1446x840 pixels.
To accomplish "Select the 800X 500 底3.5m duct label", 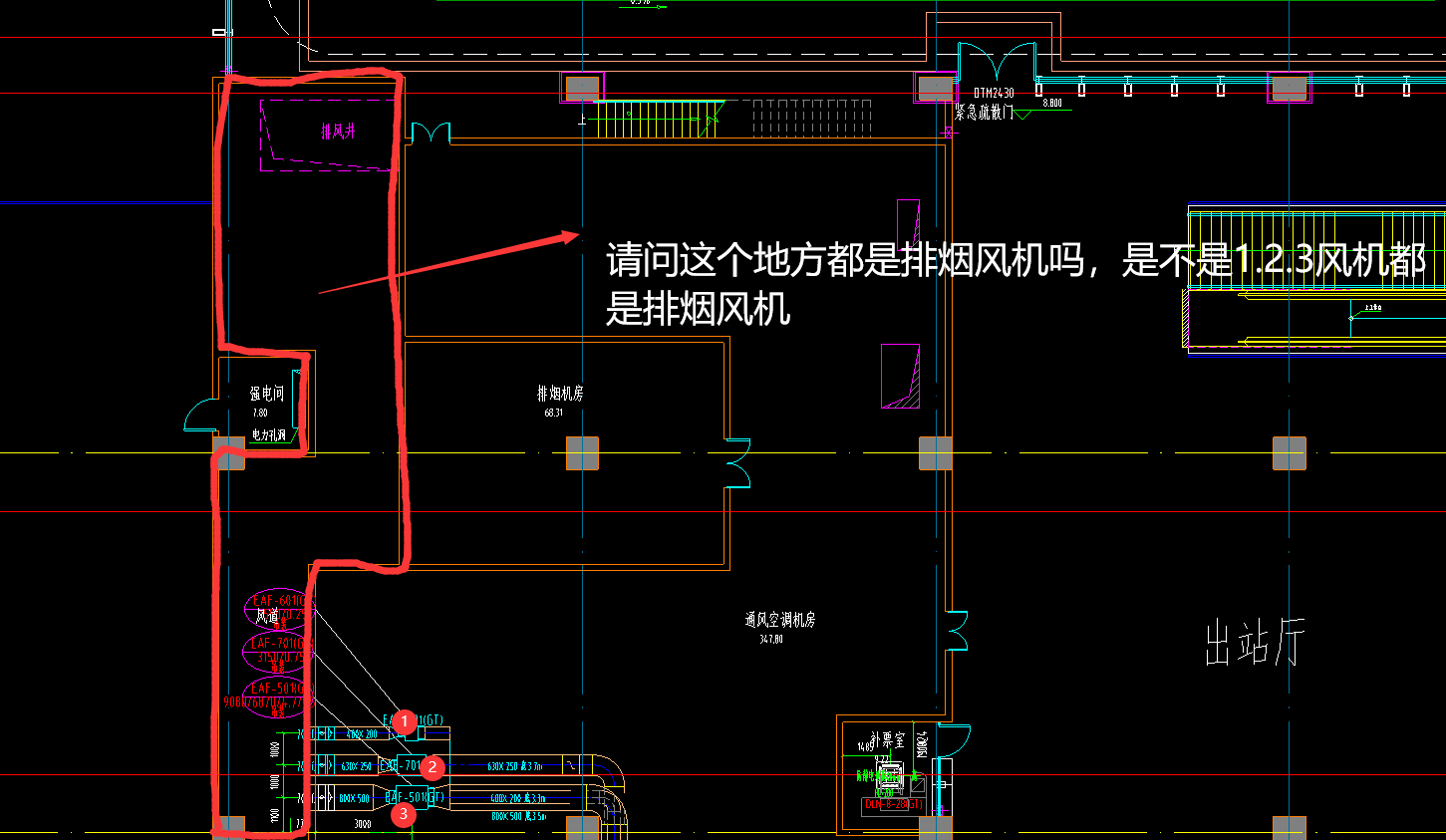I will coord(518,816).
